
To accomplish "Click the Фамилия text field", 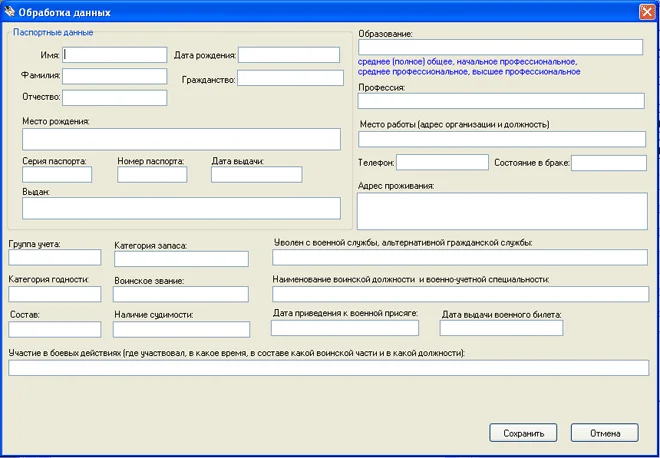I will tap(115, 76).
